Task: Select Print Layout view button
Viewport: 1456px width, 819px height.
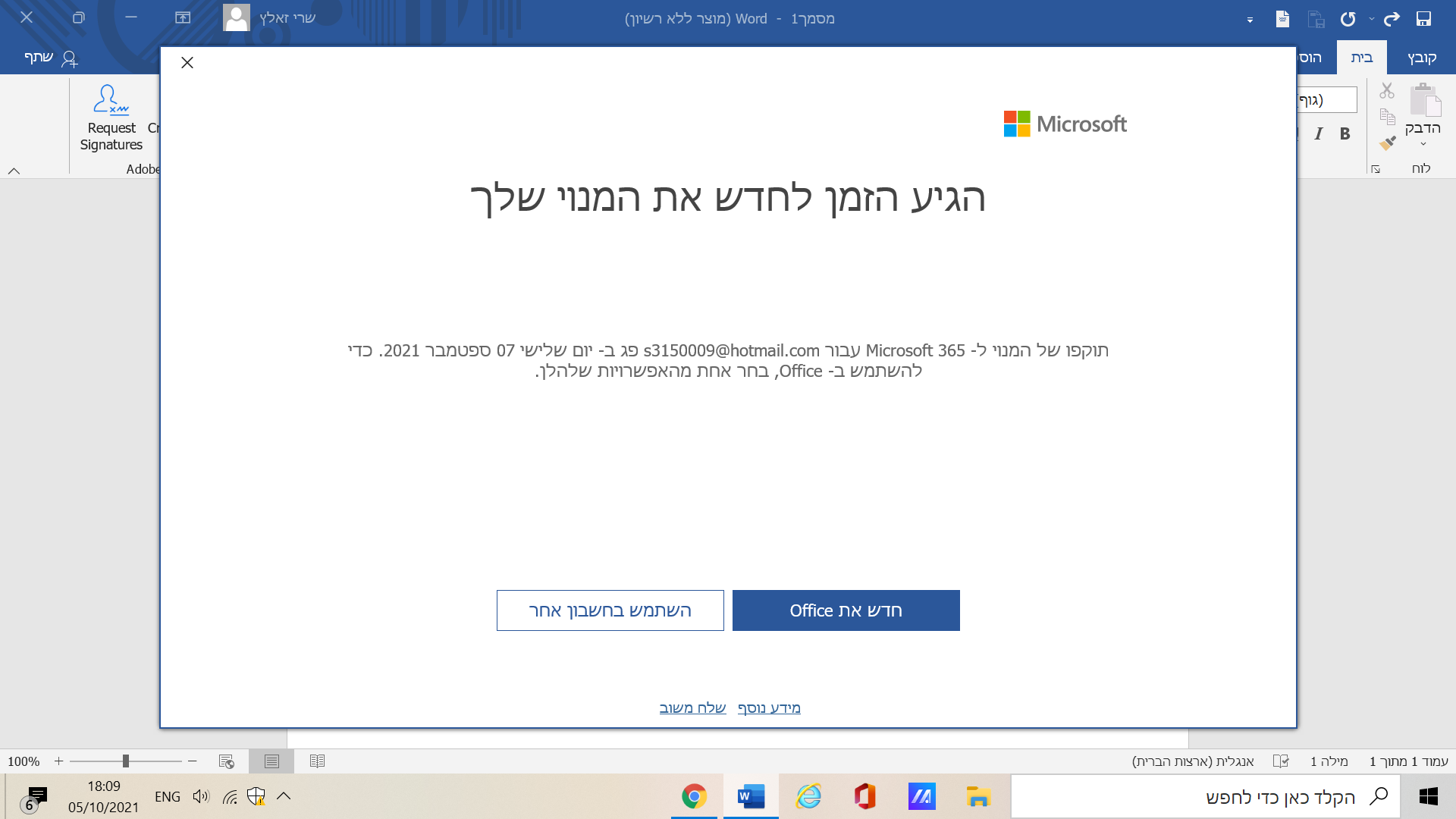Action: tap(271, 761)
